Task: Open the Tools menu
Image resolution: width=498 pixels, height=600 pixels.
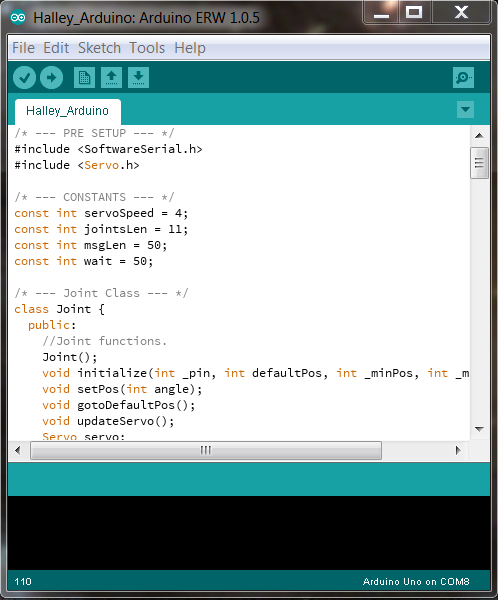Action: pos(147,48)
